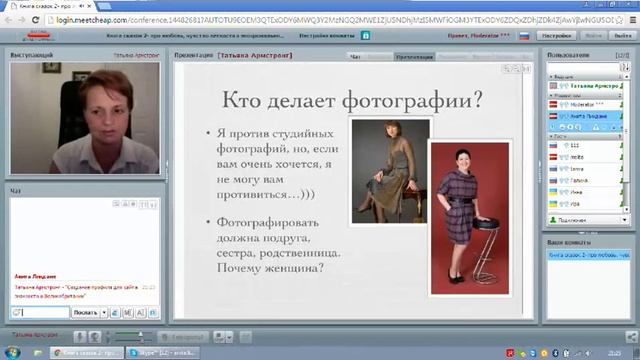Select the highlighted user Анита Лиедане
This screenshot has width=640, height=360.
coord(585,116)
